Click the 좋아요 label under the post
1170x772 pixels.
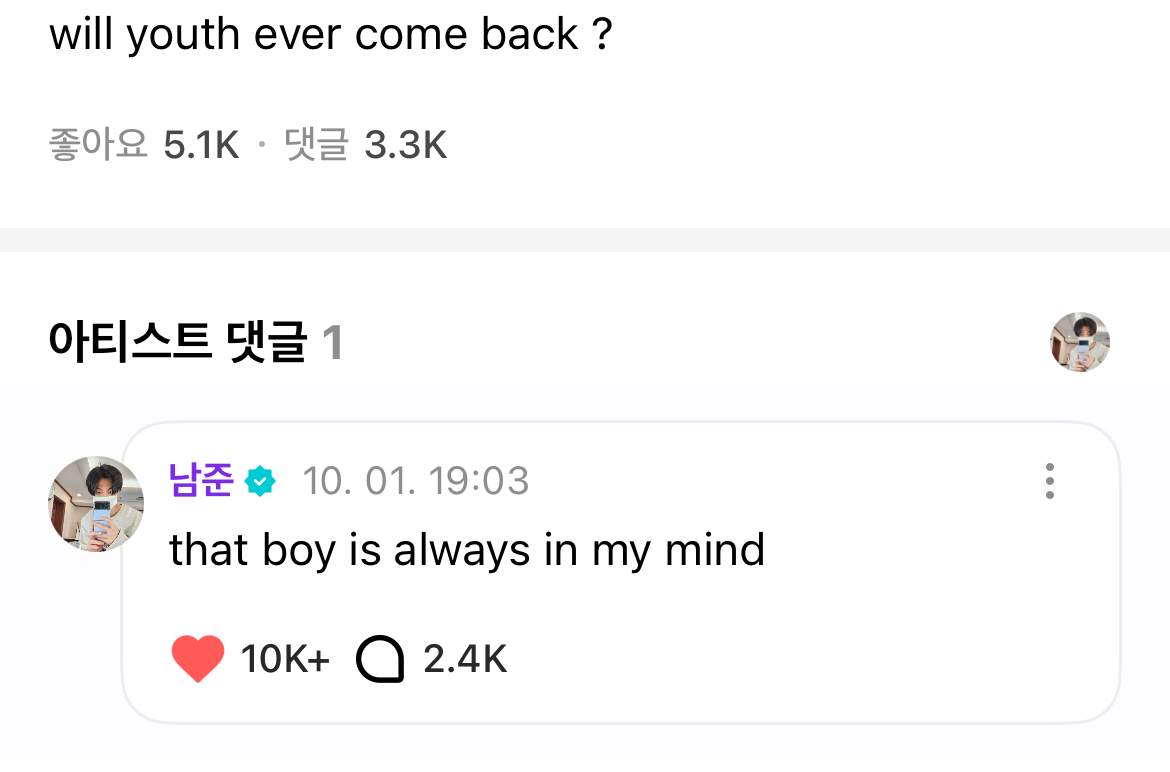pyautogui.click(x=98, y=146)
